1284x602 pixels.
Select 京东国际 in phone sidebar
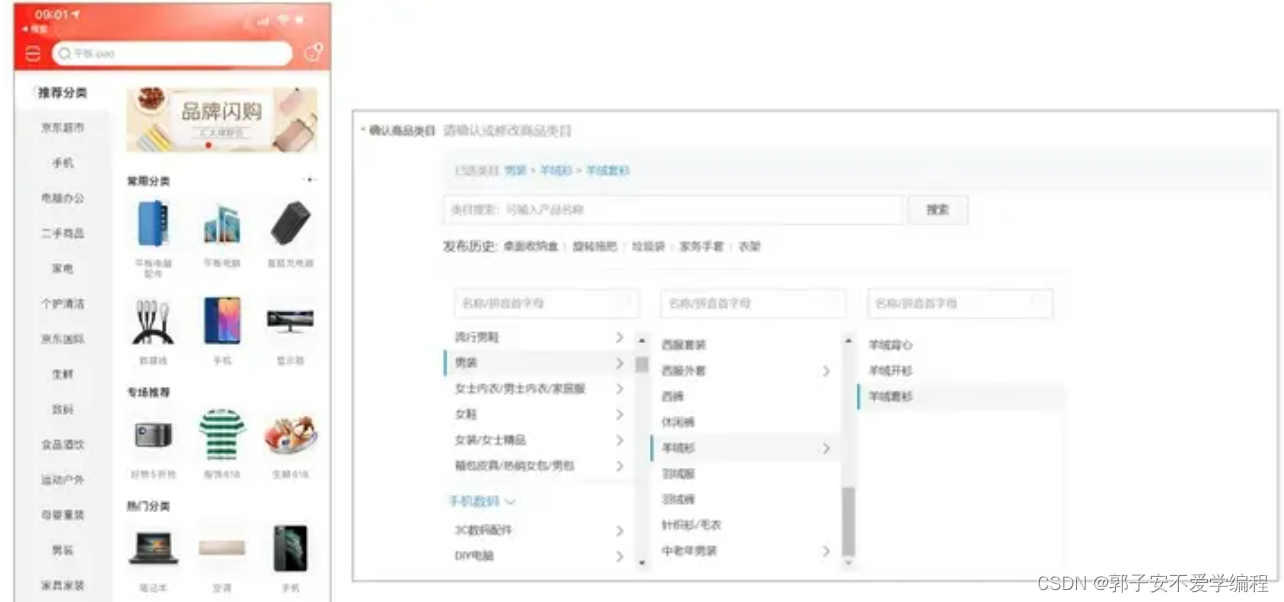click(x=62, y=339)
